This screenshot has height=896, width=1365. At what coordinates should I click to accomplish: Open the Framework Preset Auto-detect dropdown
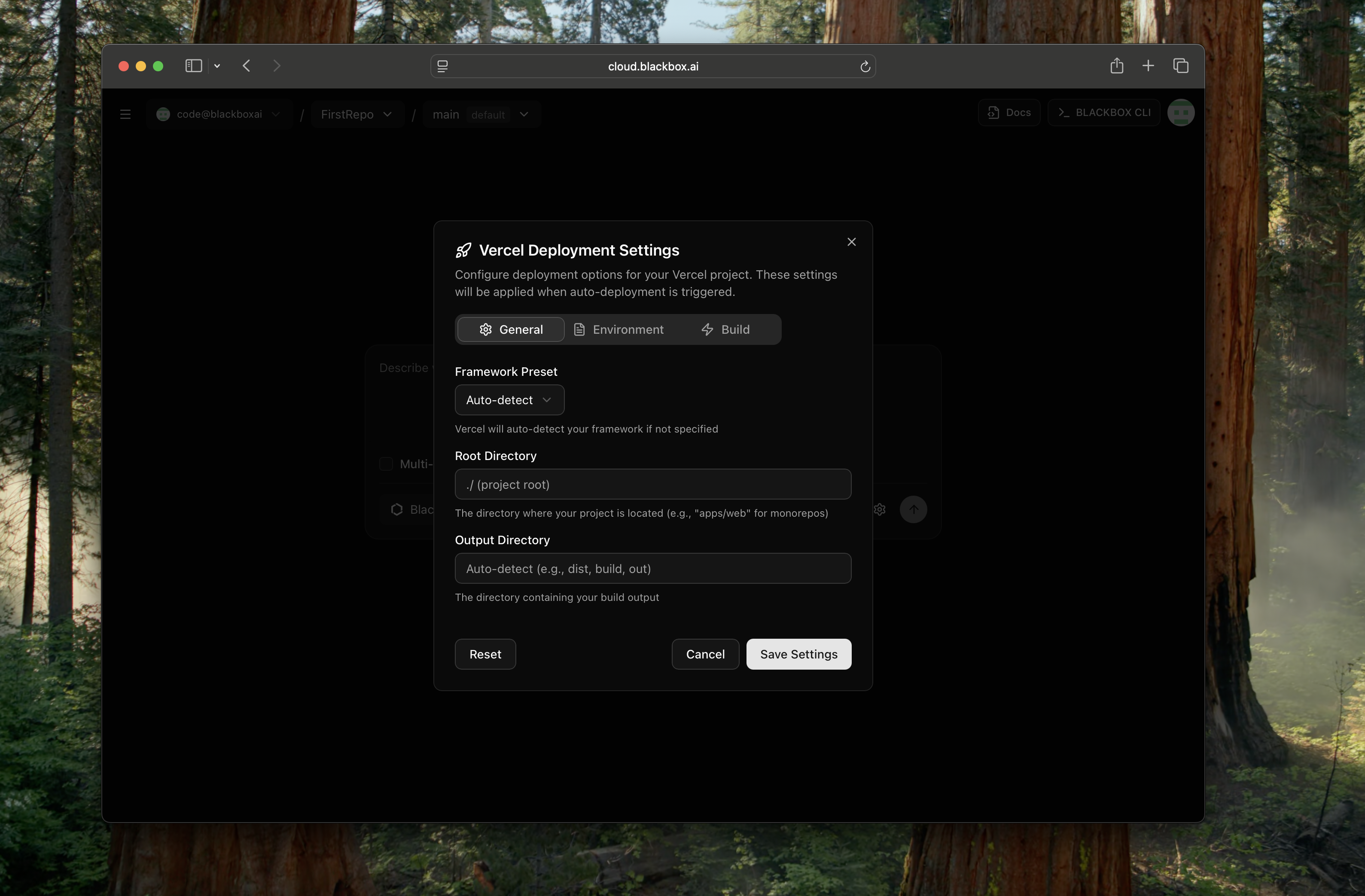(x=509, y=400)
